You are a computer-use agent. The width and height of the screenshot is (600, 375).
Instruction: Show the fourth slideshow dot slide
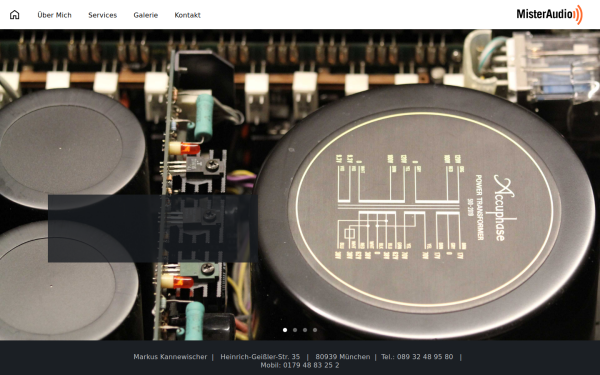(x=315, y=330)
